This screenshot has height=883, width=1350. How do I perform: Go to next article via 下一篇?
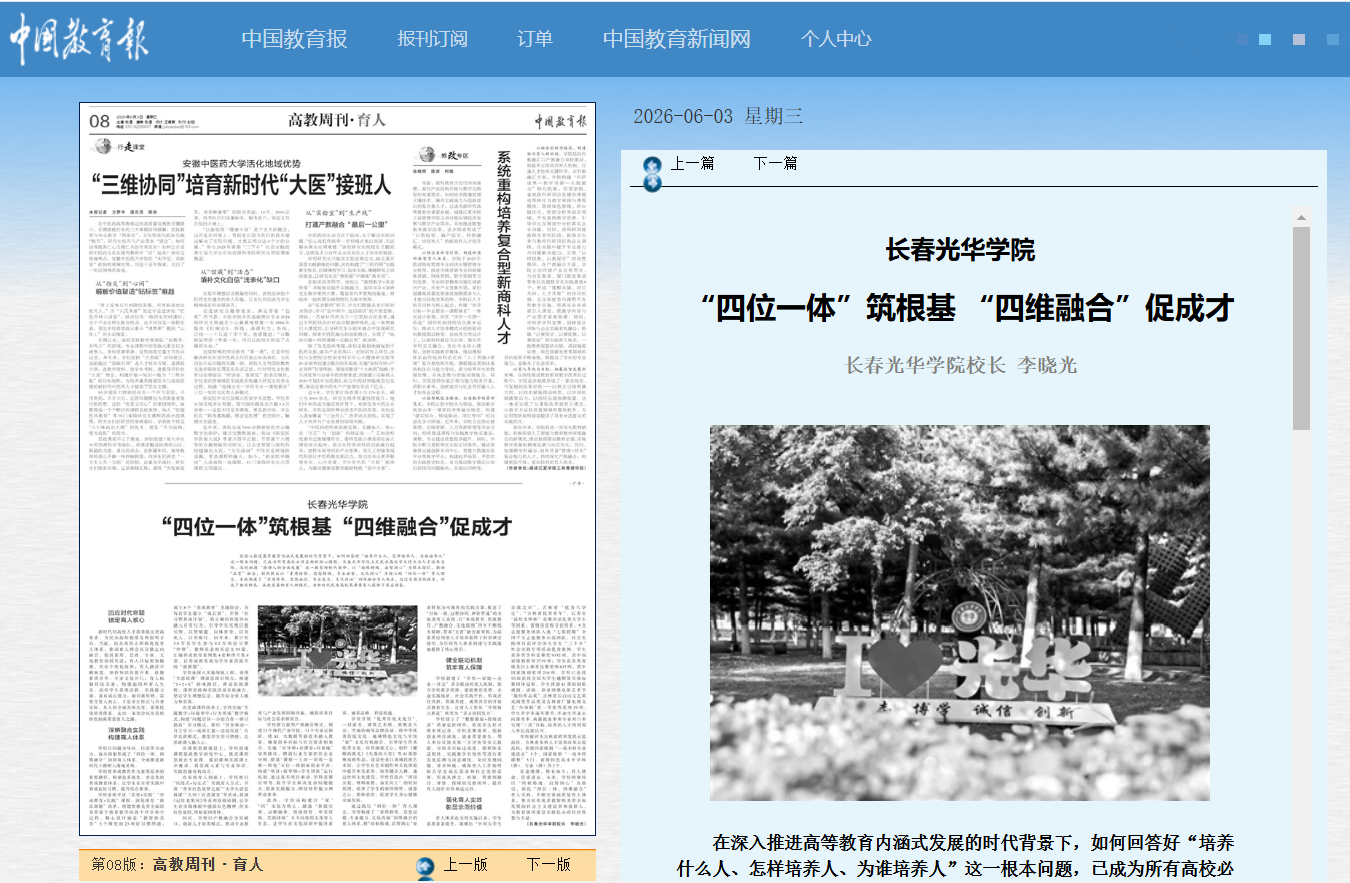click(775, 163)
